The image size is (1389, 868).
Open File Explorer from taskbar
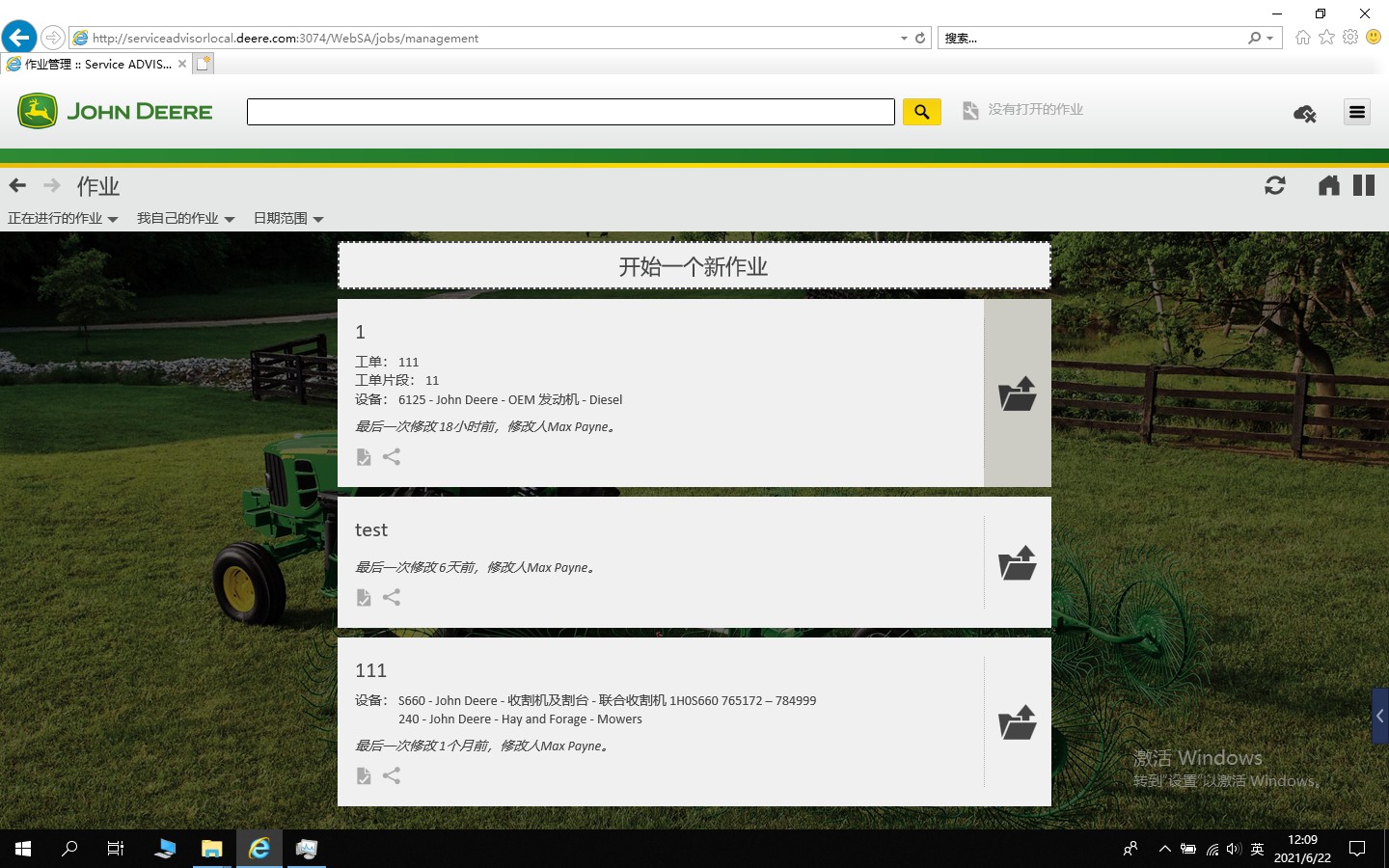point(211,849)
